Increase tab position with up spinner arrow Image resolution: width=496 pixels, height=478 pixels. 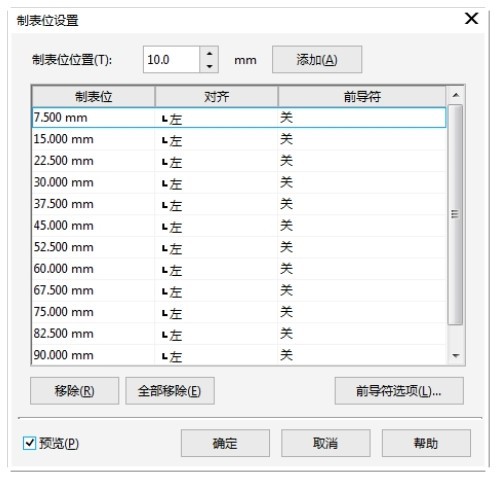(209, 53)
